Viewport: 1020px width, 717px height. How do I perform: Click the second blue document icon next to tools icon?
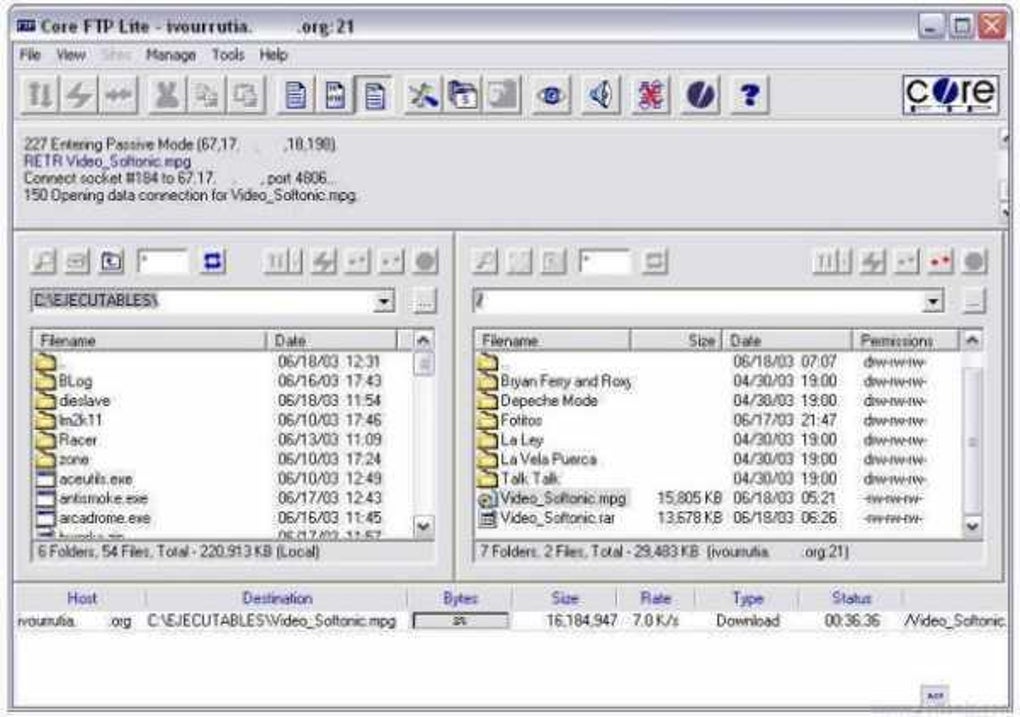pyautogui.click(x=374, y=95)
